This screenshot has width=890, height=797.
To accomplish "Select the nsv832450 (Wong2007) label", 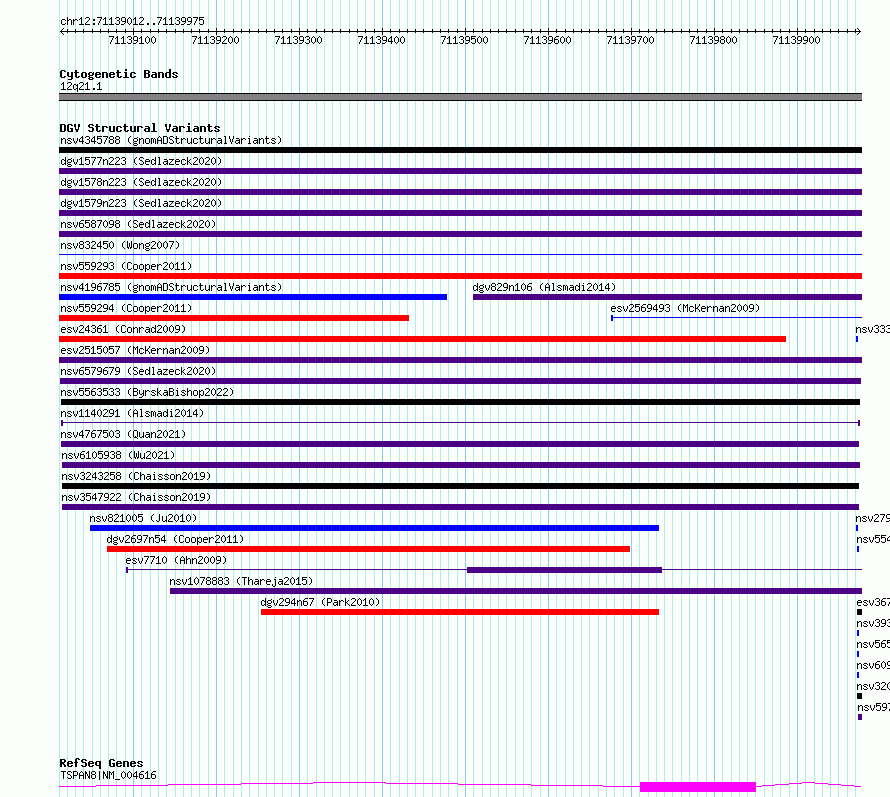I will point(120,245).
